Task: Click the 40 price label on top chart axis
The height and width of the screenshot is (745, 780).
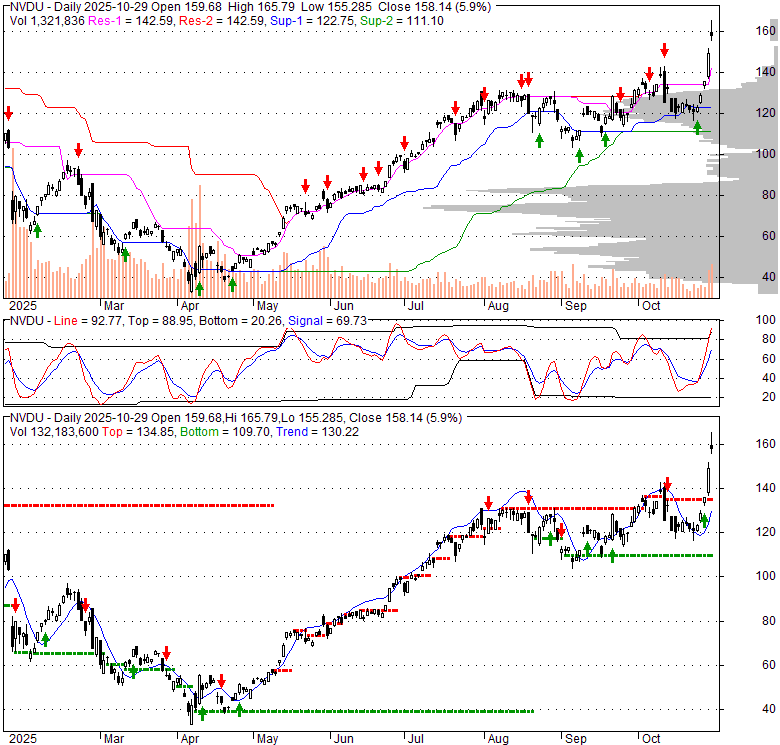Action: tap(769, 277)
